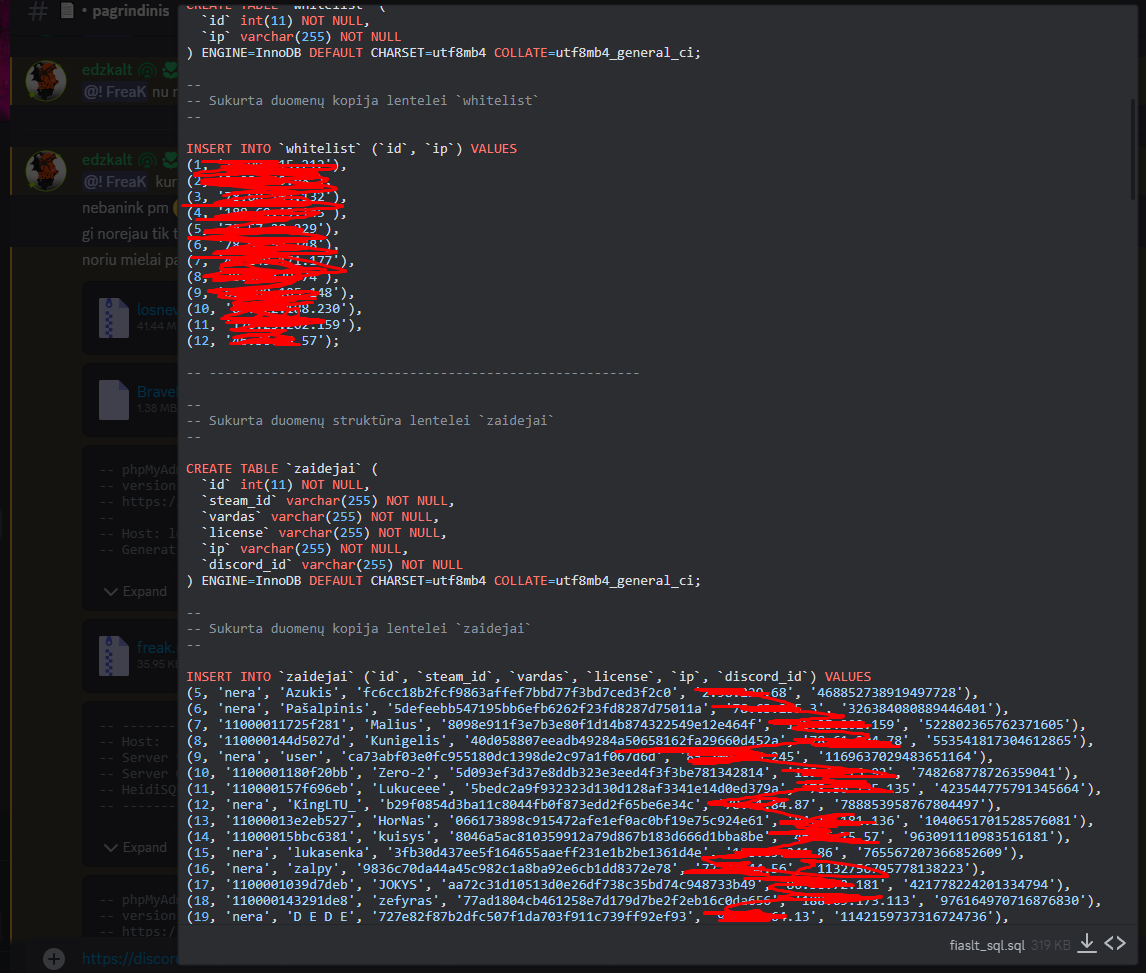Click the document icon before pagrindinis
This screenshot has width=1146, height=973.
click(x=67, y=12)
